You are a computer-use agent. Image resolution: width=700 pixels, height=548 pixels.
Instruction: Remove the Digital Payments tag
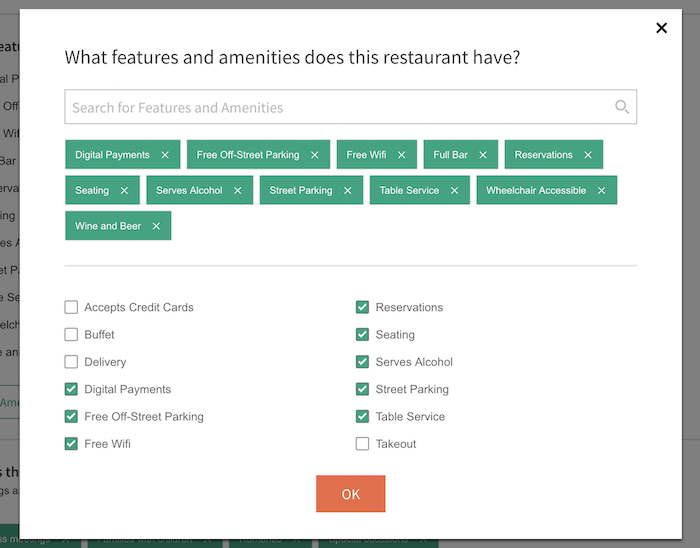coord(165,155)
